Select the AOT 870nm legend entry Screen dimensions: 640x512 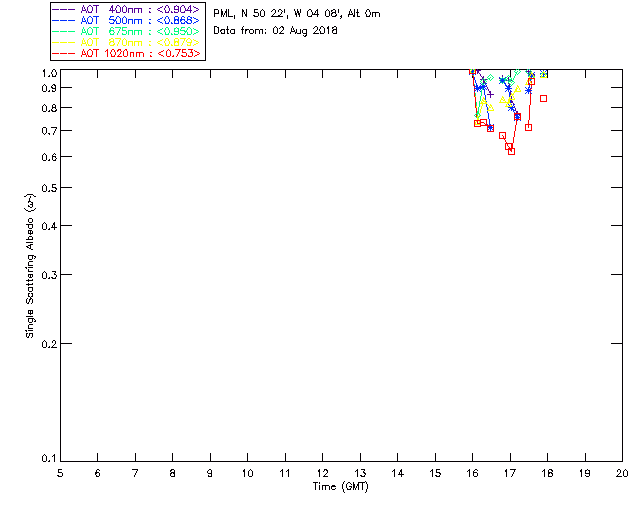coord(126,42)
